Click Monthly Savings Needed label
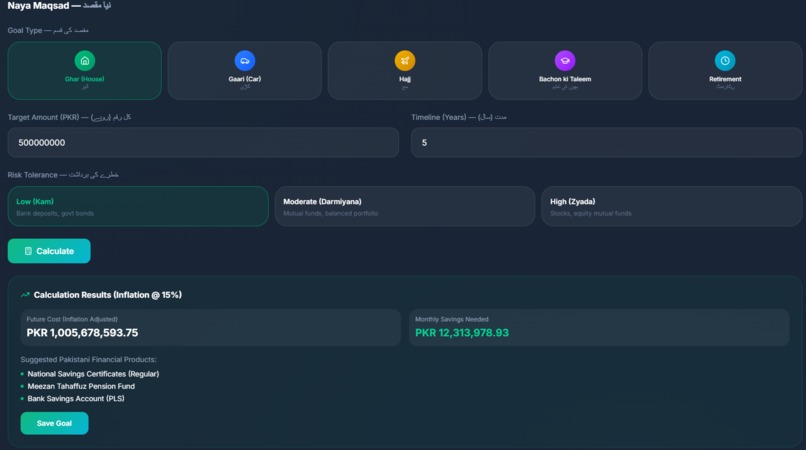The width and height of the screenshot is (806, 450). (x=452, y=319)
